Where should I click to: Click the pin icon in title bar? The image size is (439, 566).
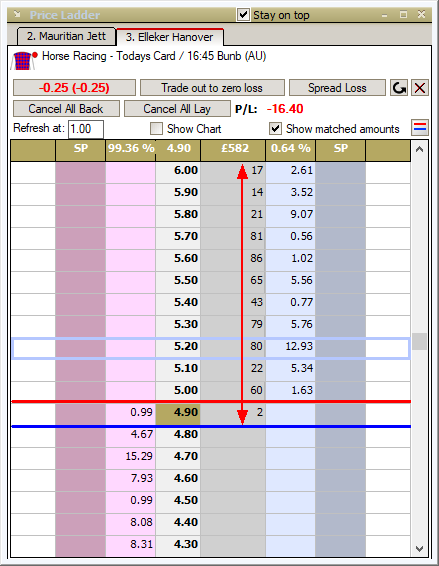click(17, 14)
